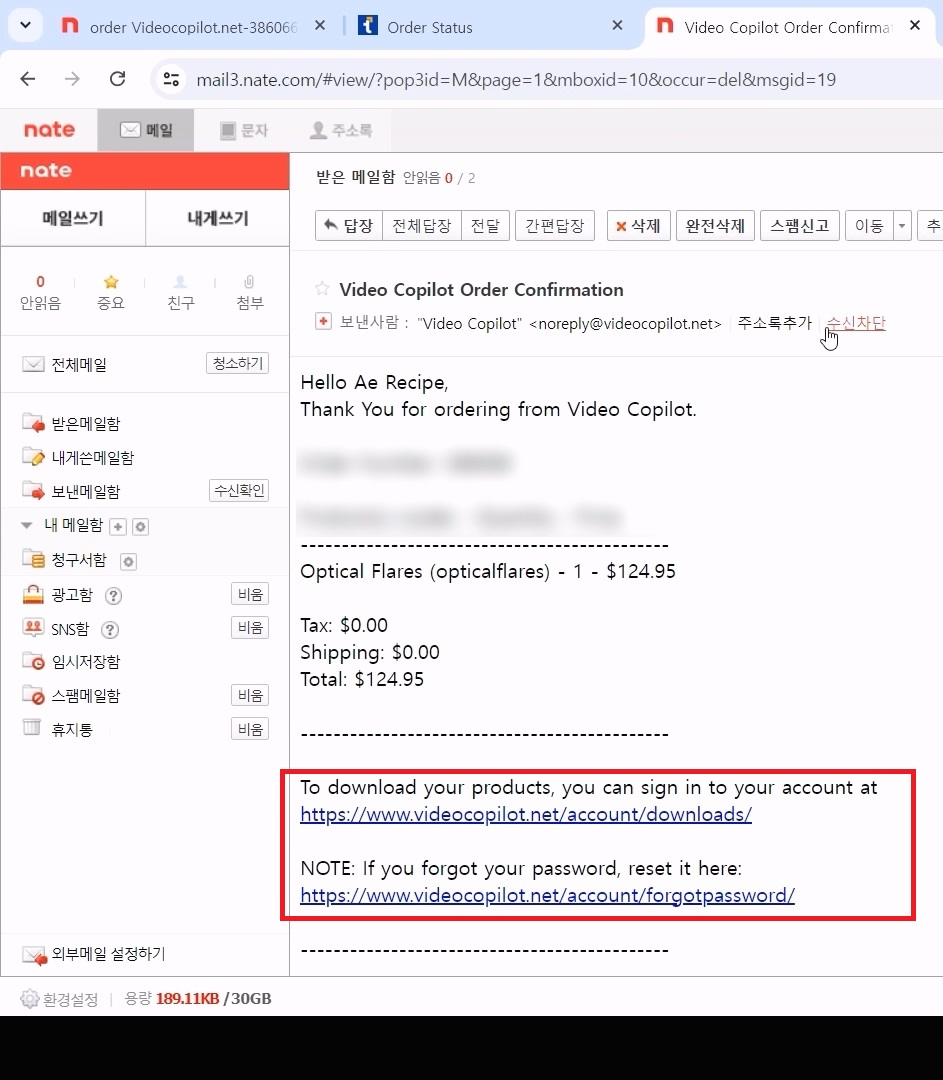This screenshot has height=1080, width=943.
Task: Click help icon beside 광고함
Action: pyautogui.click(x=114, y=596)
